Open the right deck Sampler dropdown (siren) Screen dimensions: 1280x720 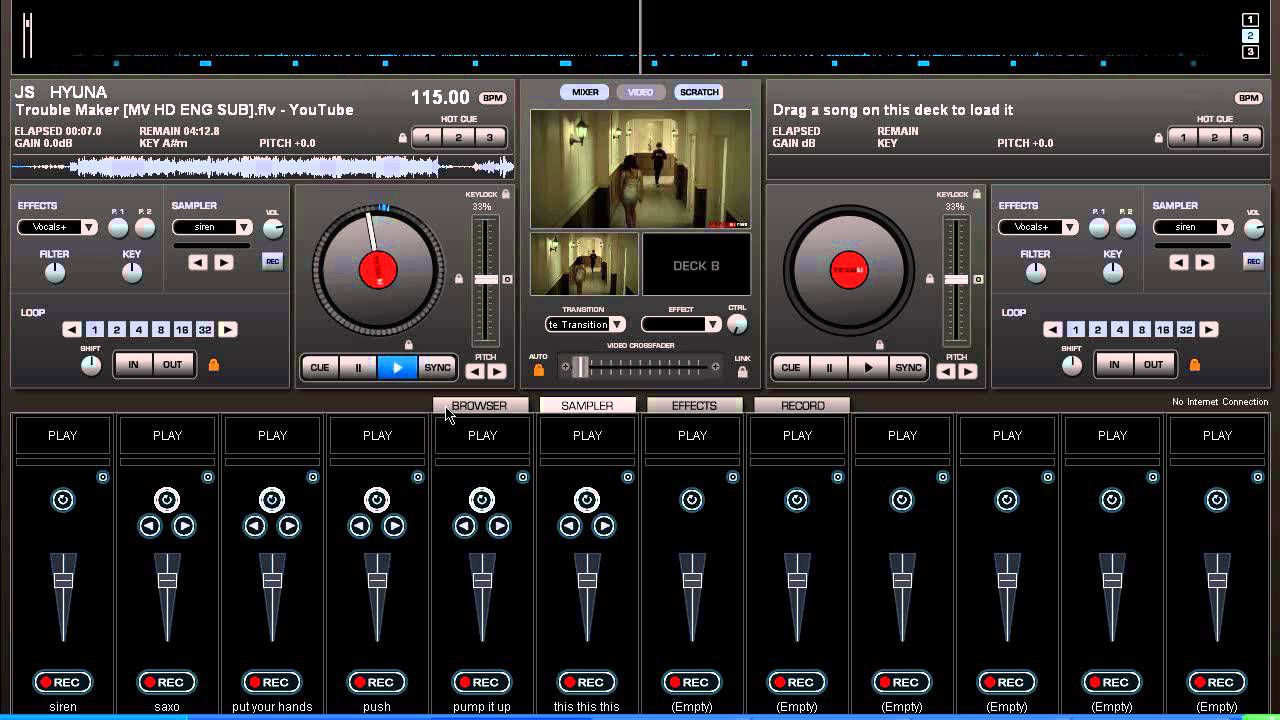1193,227
